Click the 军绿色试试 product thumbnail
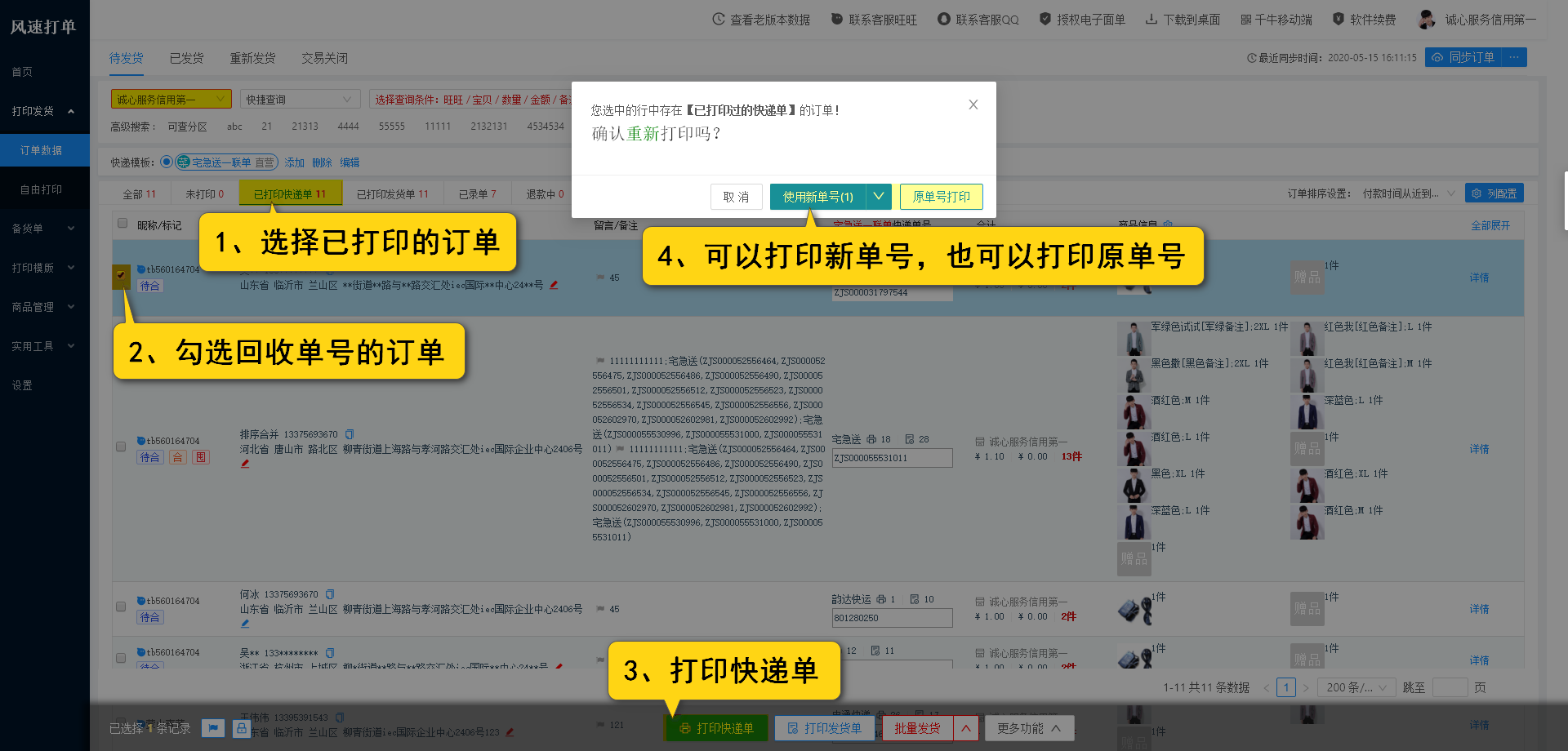Viewport: 1568px width, 751px height. (x=1134, y=338)
